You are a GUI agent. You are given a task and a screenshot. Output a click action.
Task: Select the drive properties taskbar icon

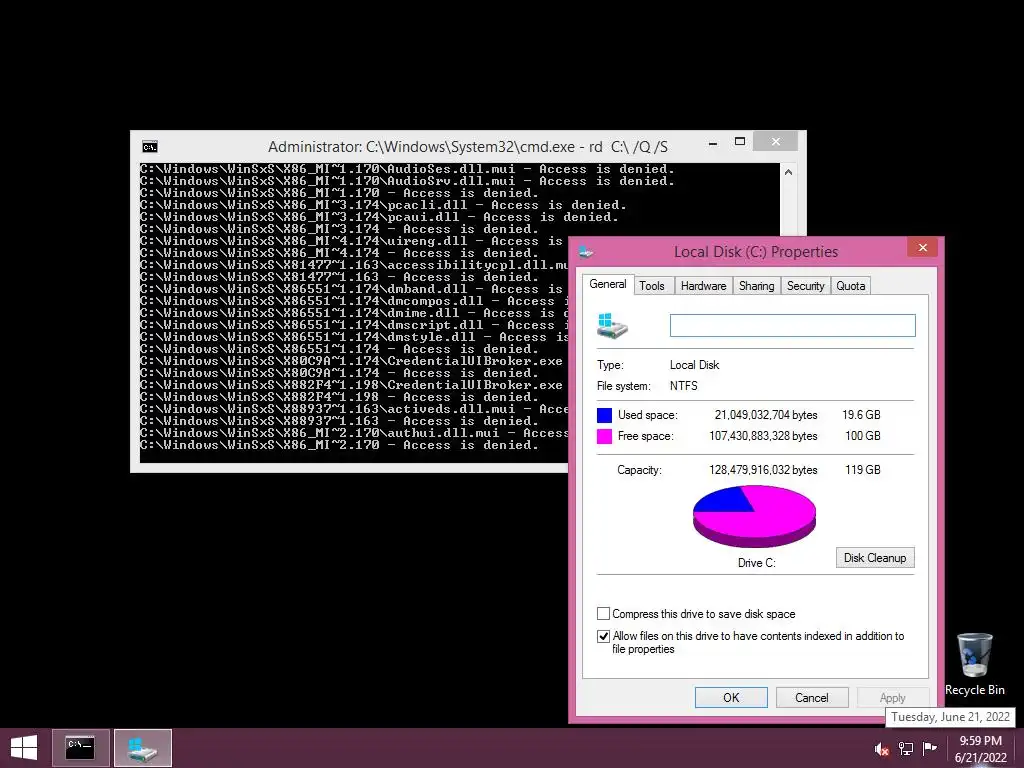[x=143, y=748]
